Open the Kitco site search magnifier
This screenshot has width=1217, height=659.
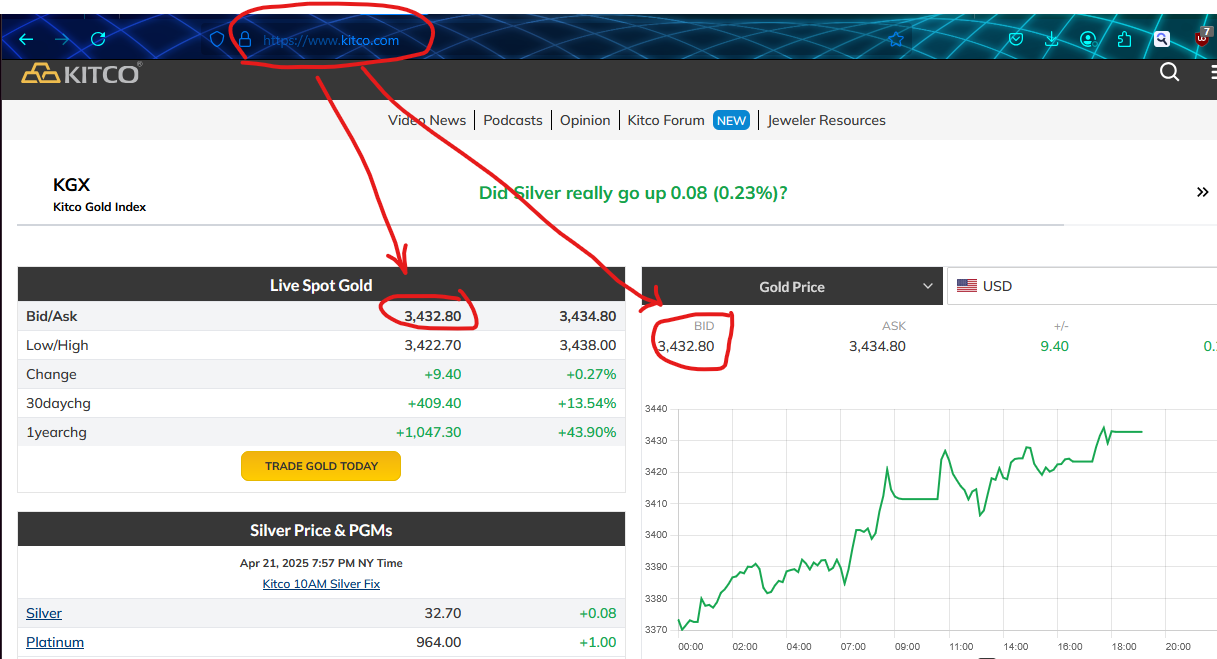tap(1169, 72)
